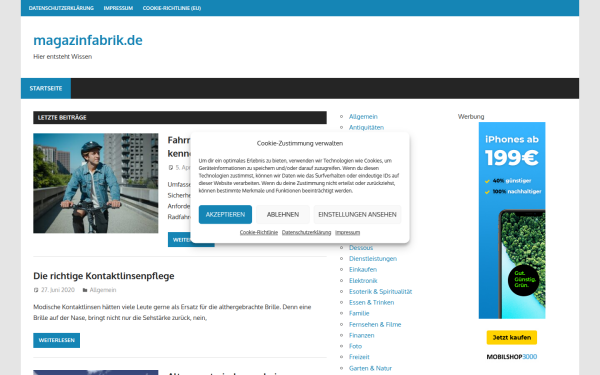Open the Esoterik & Spiritualität category
Screen dimensions: 600x375
(380, 292)
